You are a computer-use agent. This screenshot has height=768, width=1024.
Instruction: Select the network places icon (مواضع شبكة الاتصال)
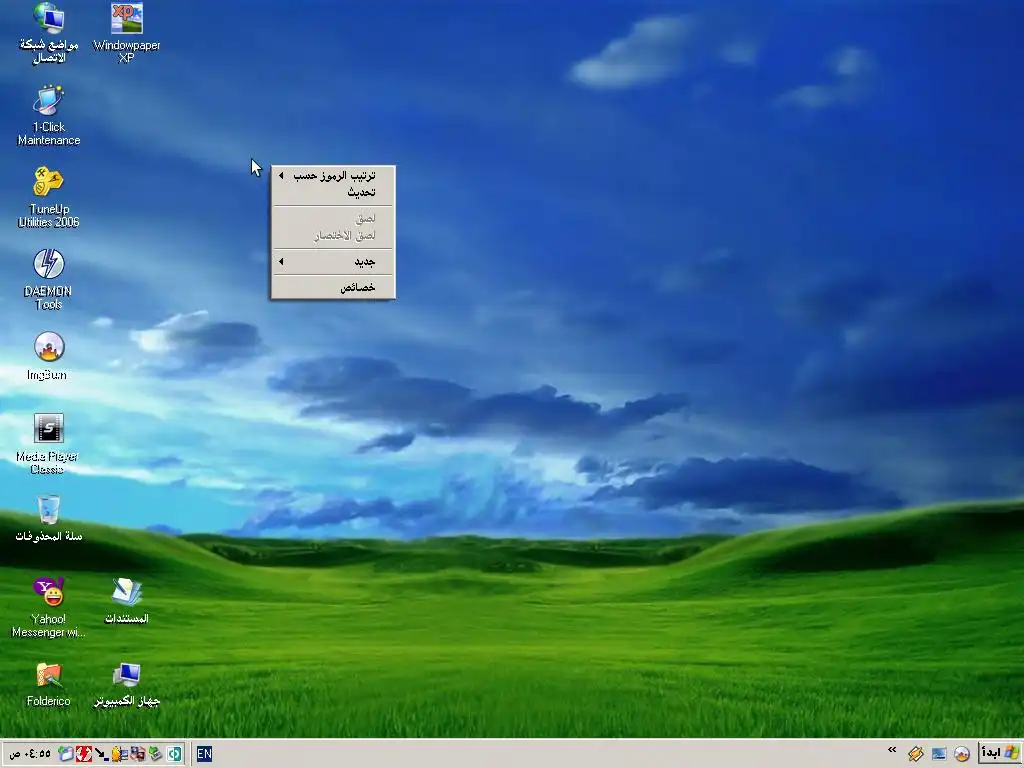49,33
